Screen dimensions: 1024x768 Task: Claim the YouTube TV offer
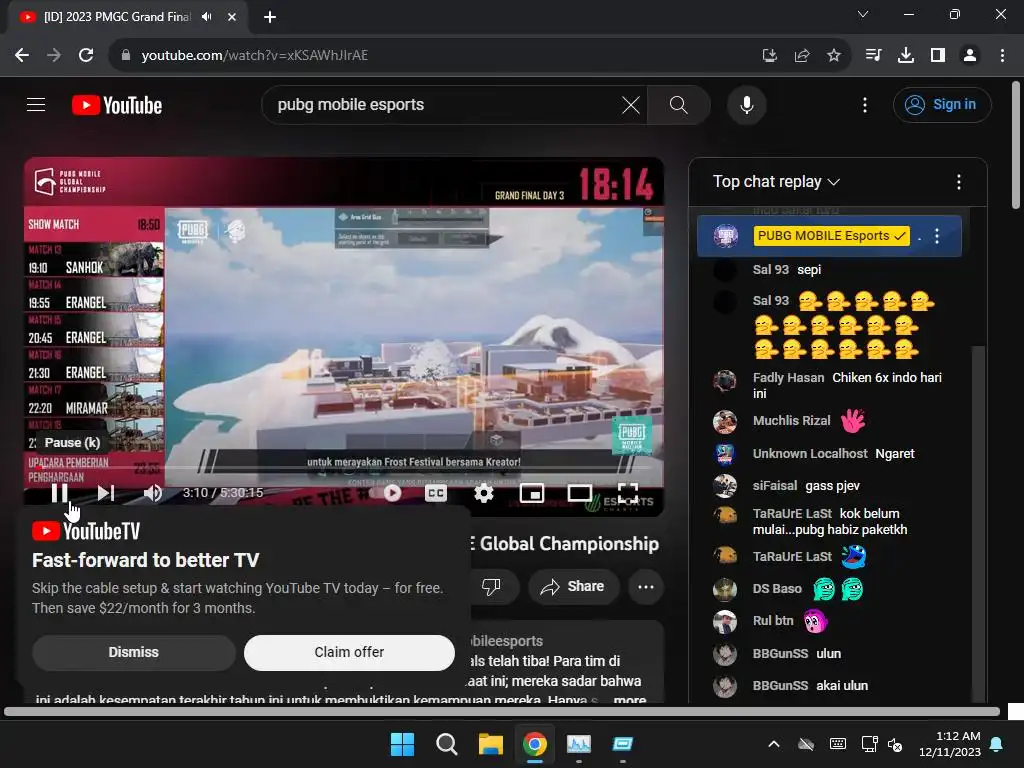349,652
